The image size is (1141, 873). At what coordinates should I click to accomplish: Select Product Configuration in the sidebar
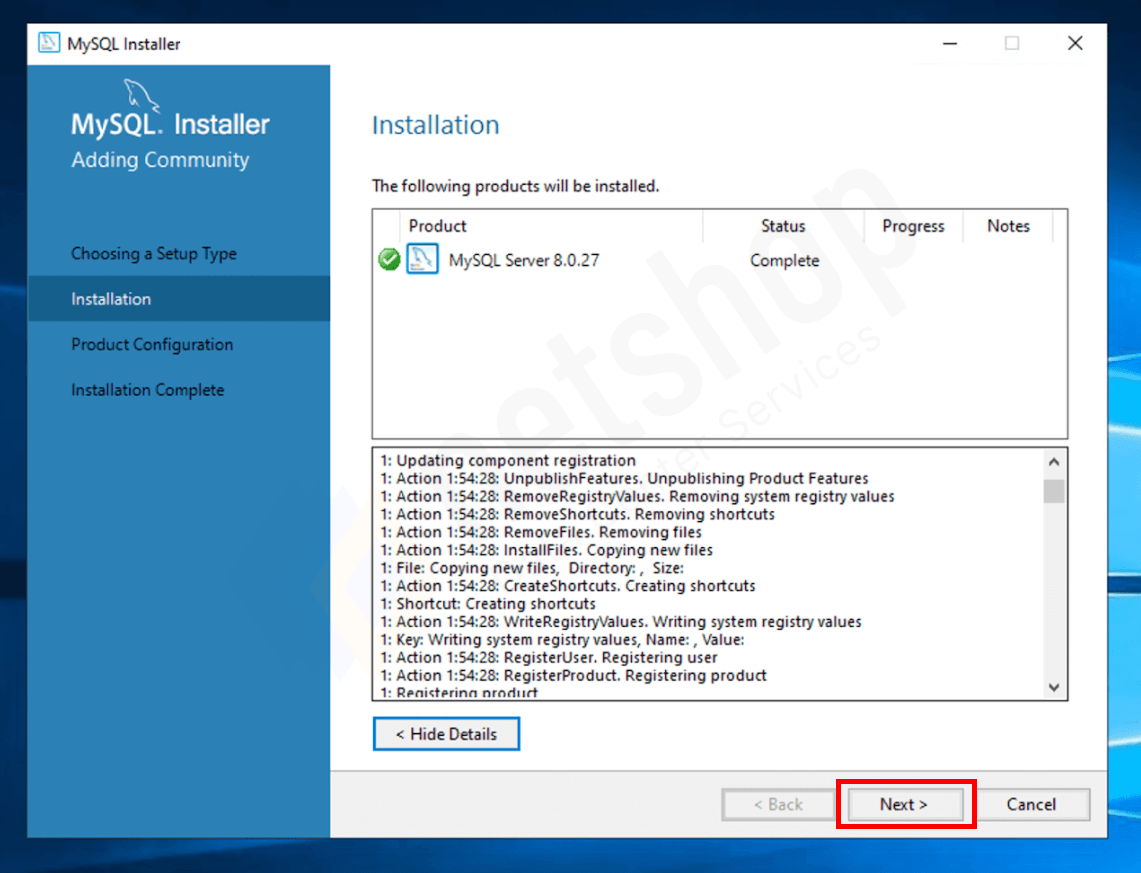151,344
